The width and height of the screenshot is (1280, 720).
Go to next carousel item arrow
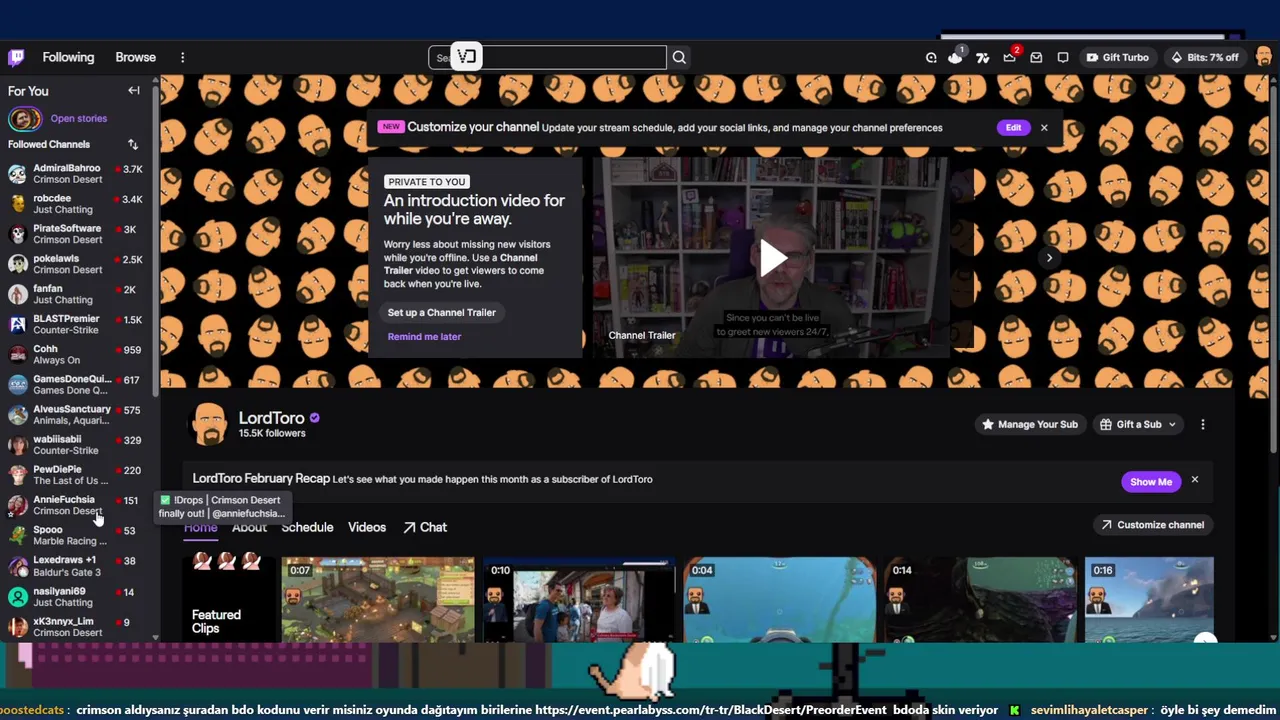tap(1049, 258)
